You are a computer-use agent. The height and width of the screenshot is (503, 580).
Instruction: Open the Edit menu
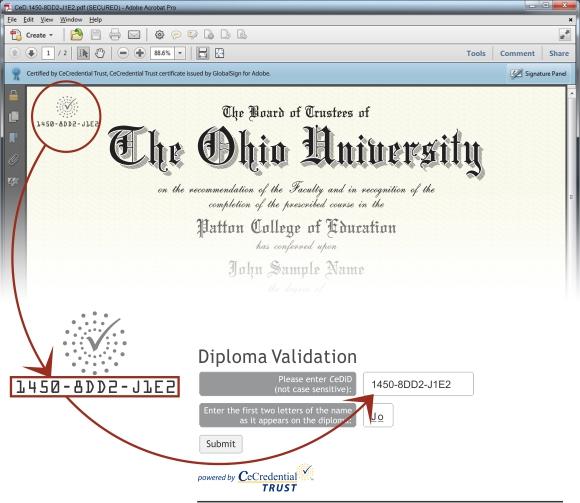pyautogui.click(x=28, y=20)
